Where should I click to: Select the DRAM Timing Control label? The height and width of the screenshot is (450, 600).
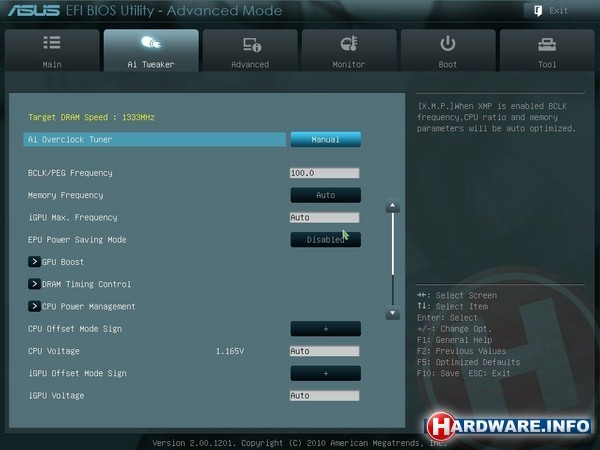point(86,284)
